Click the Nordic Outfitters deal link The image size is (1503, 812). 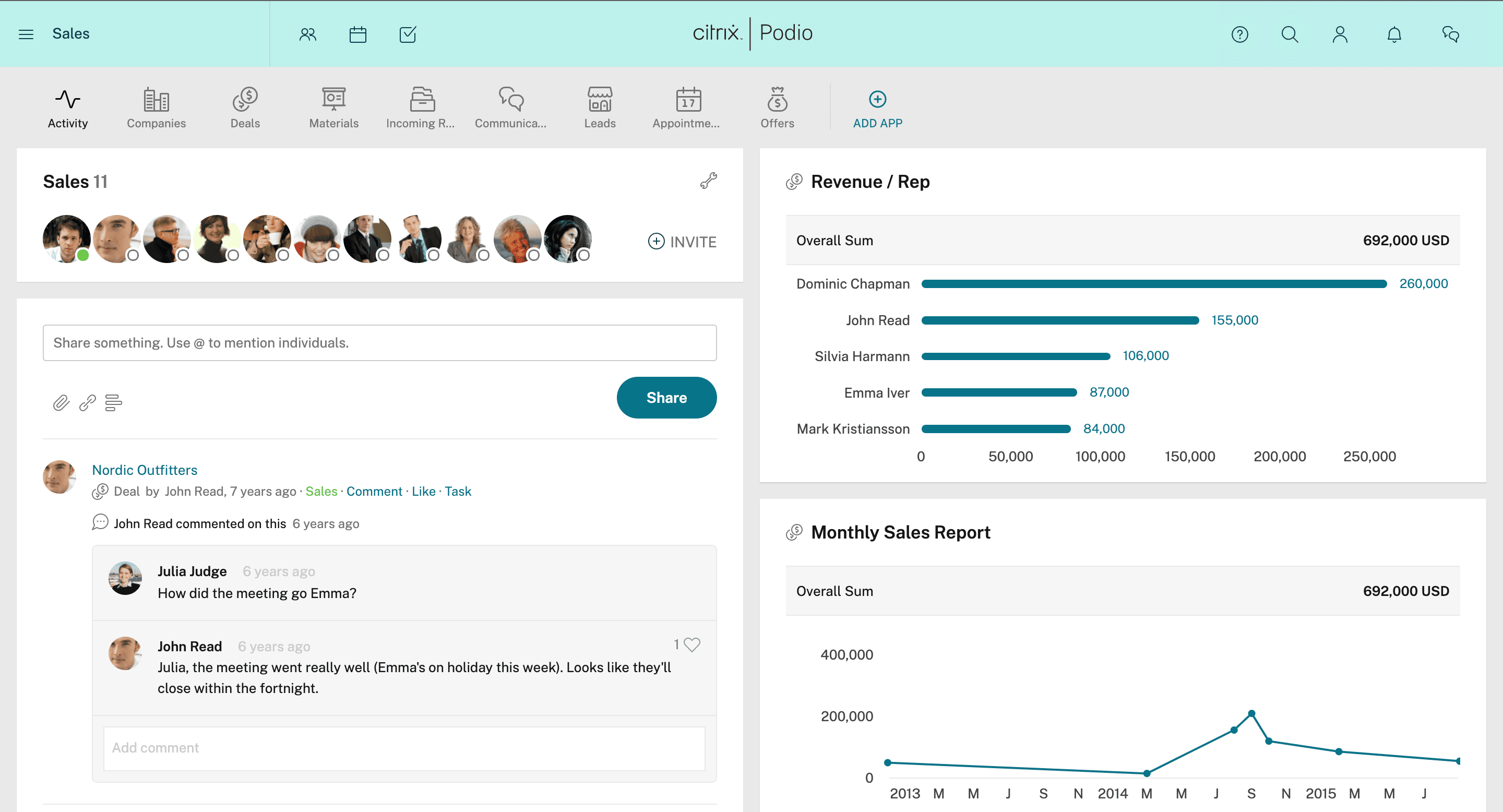point(143,468)
